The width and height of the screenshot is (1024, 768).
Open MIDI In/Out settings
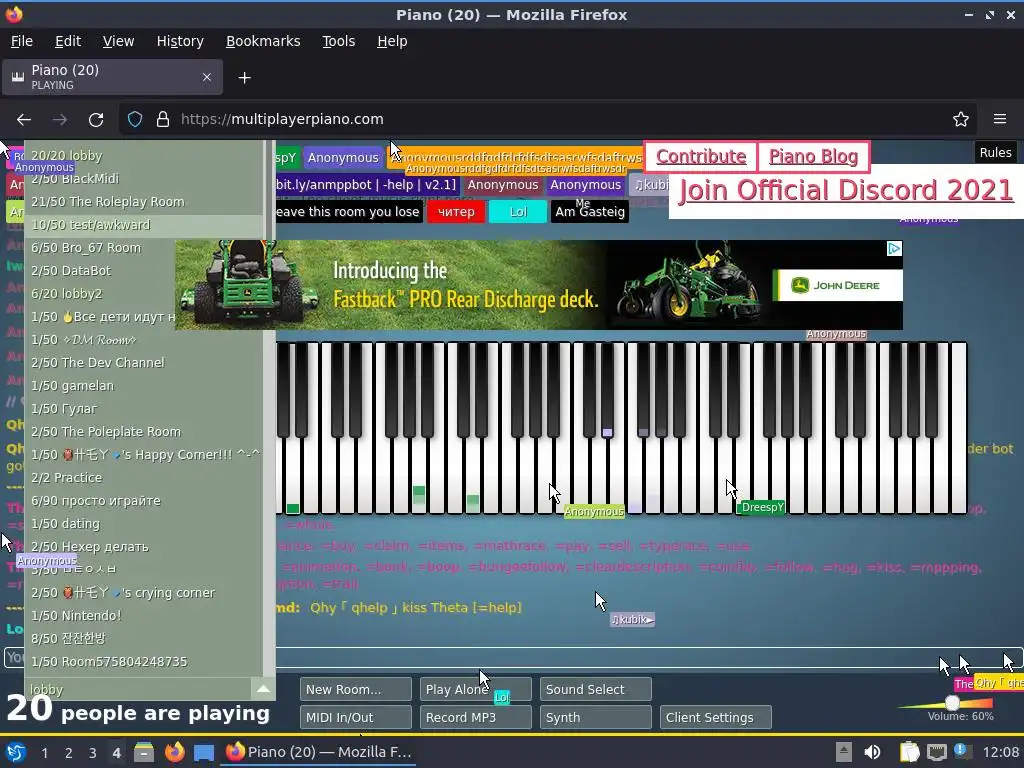coord(356,717)
